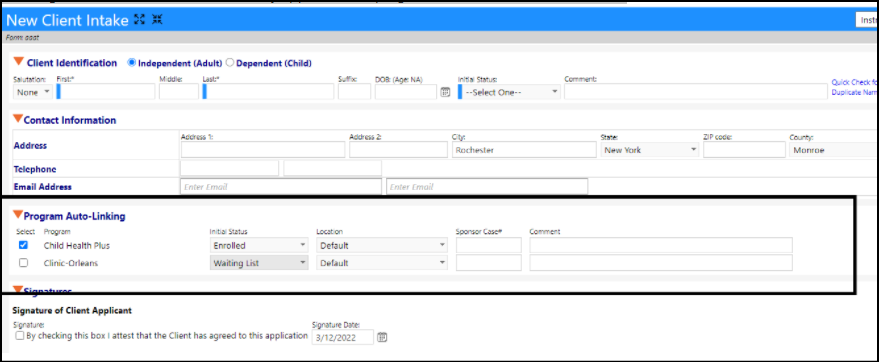This screenshot has height=362, width=879.
Task: Click the expand-all arrows icon
Action: click(x=140, y=20)
